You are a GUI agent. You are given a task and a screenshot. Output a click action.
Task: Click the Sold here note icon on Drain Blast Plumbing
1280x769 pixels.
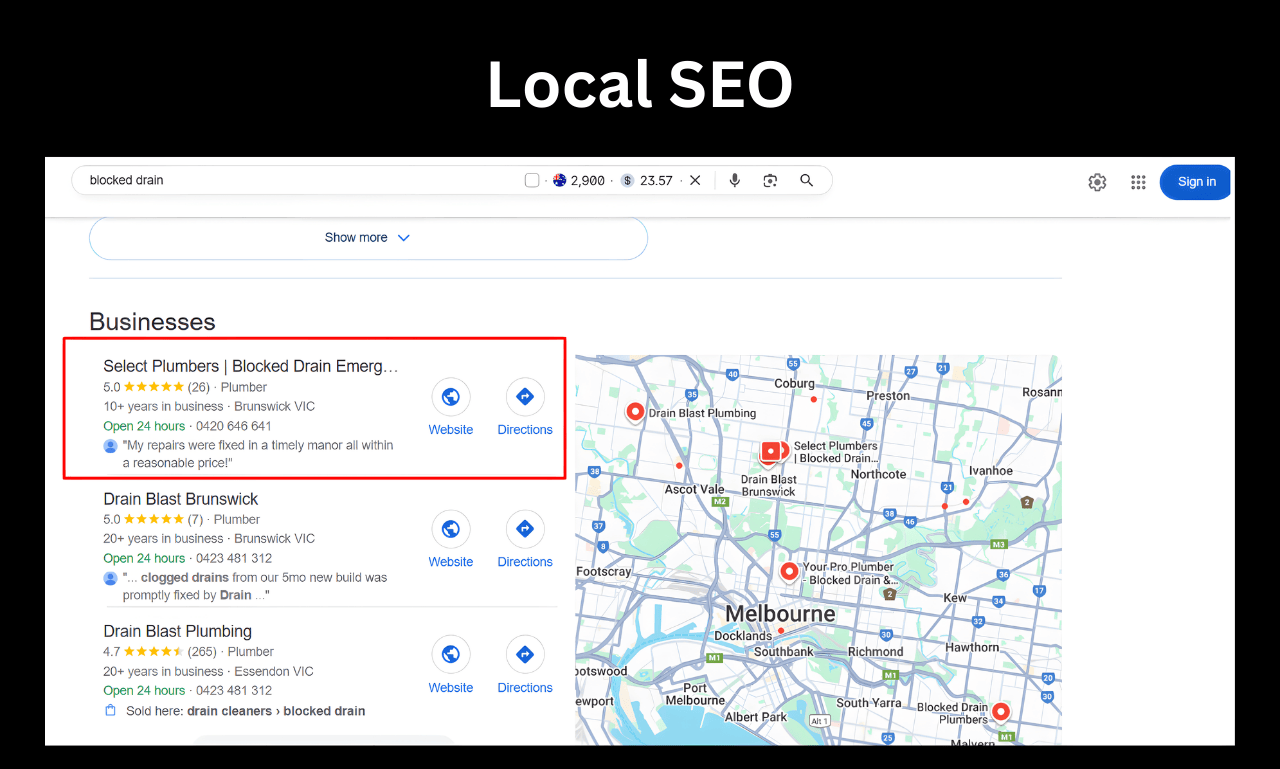[x=111, y=710]
